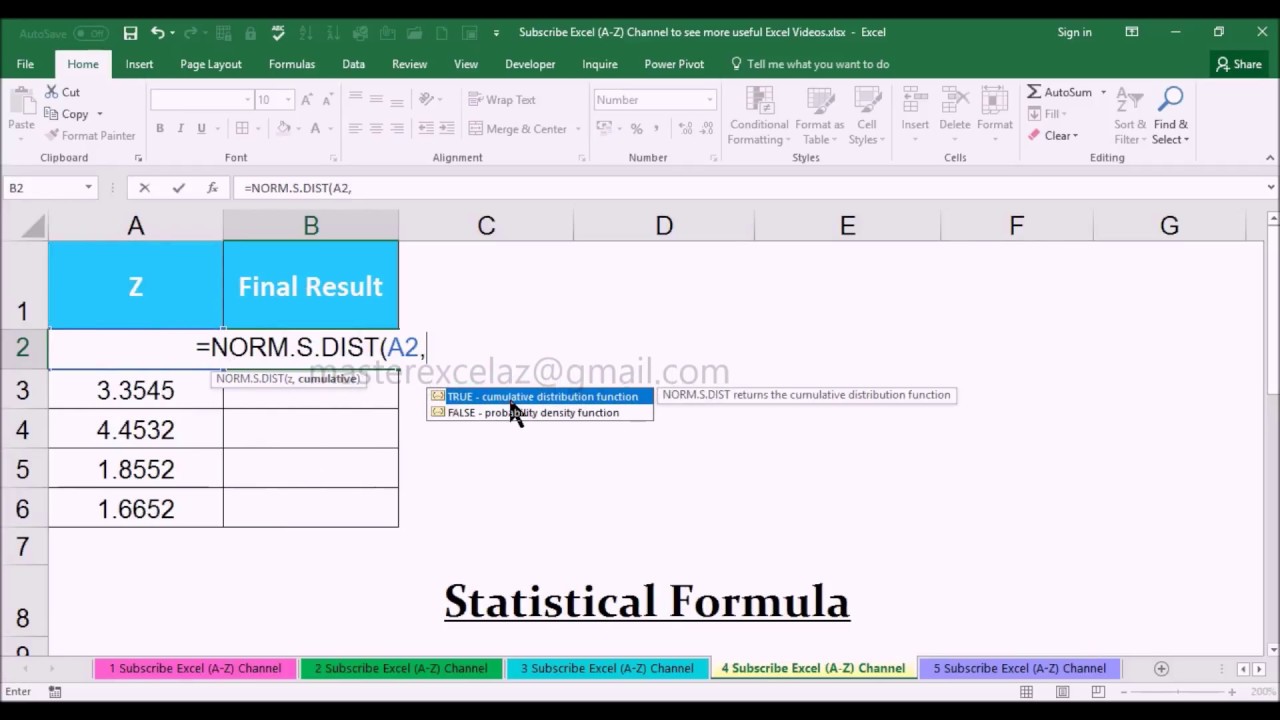The height and width of the screenshot is (720, 1280).
Task: Expand the Name Box dropdown
Action: [88, 188]
